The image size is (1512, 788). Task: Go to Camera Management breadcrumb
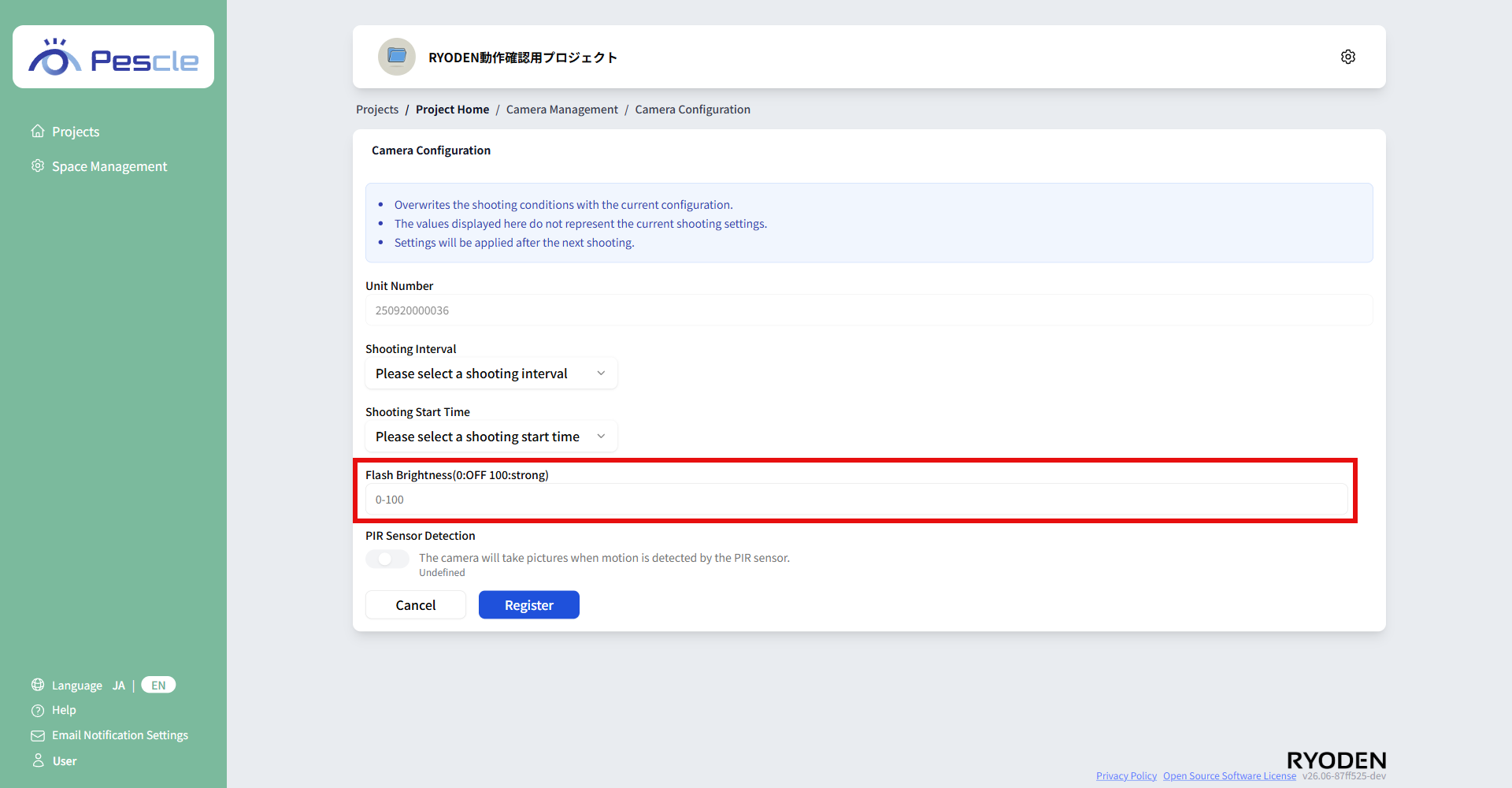562,110
